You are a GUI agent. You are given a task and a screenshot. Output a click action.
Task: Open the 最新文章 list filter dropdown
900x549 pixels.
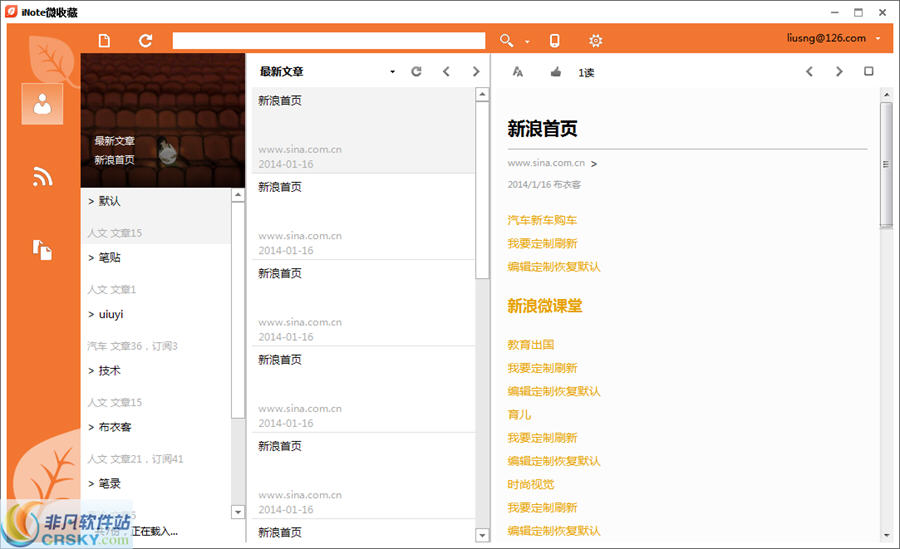coord(393,72)
